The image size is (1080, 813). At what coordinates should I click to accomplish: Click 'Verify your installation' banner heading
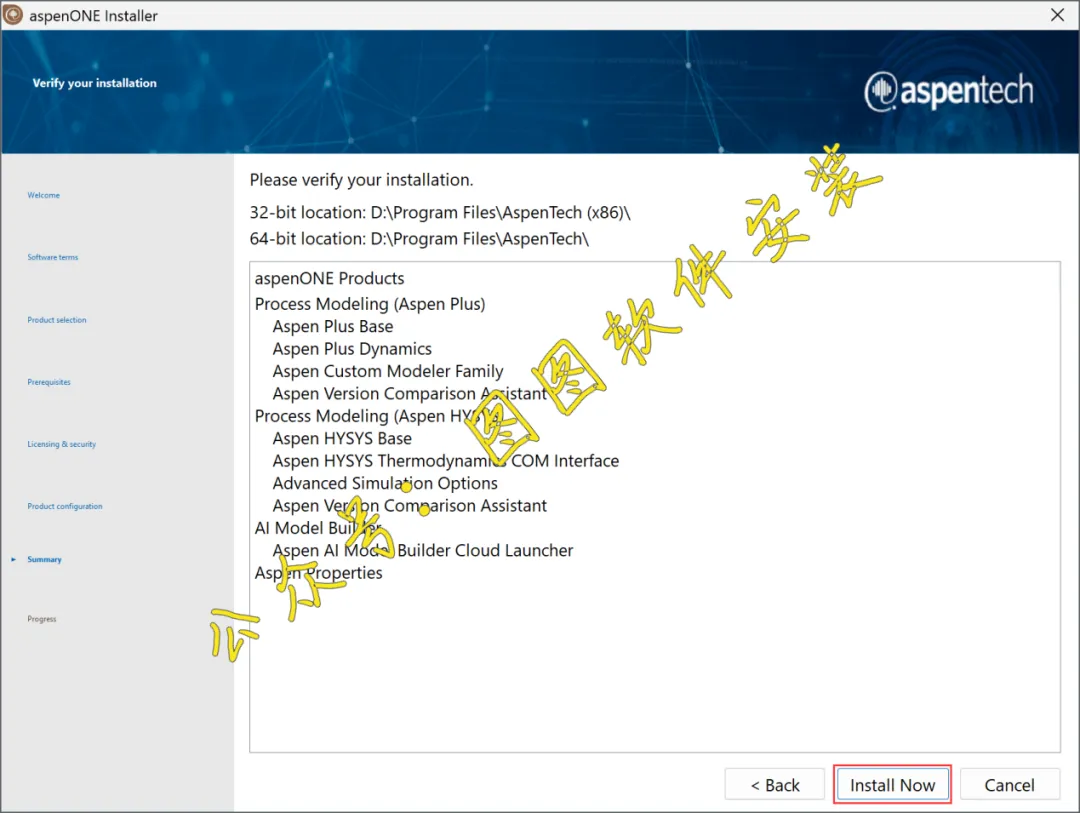coord(94,83)
